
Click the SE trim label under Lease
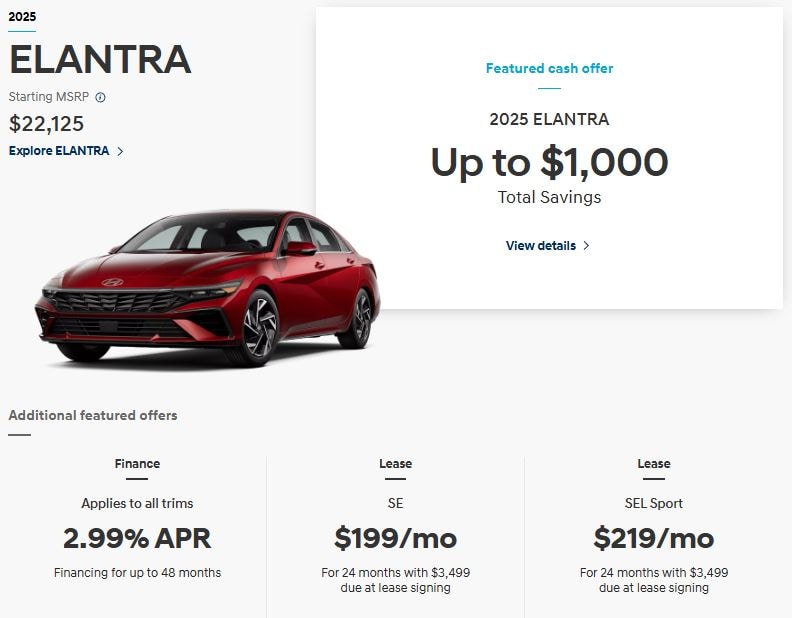[395, 503]
